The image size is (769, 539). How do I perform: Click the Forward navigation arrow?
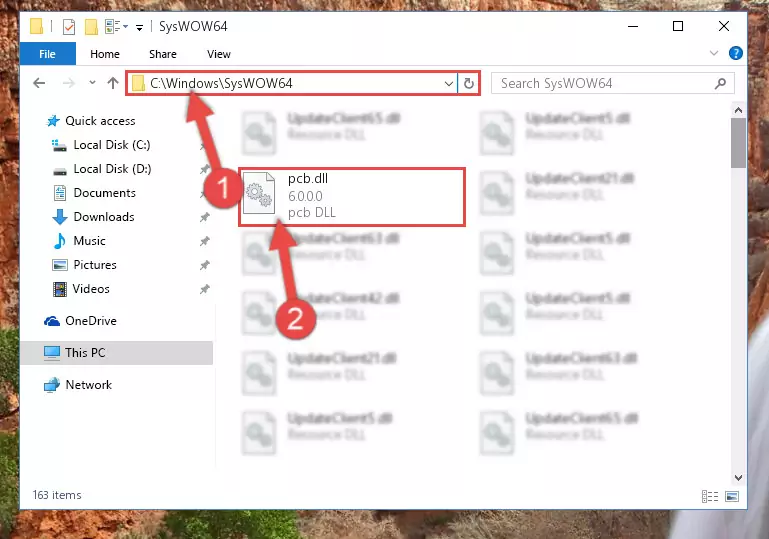(x=69, y=83)
